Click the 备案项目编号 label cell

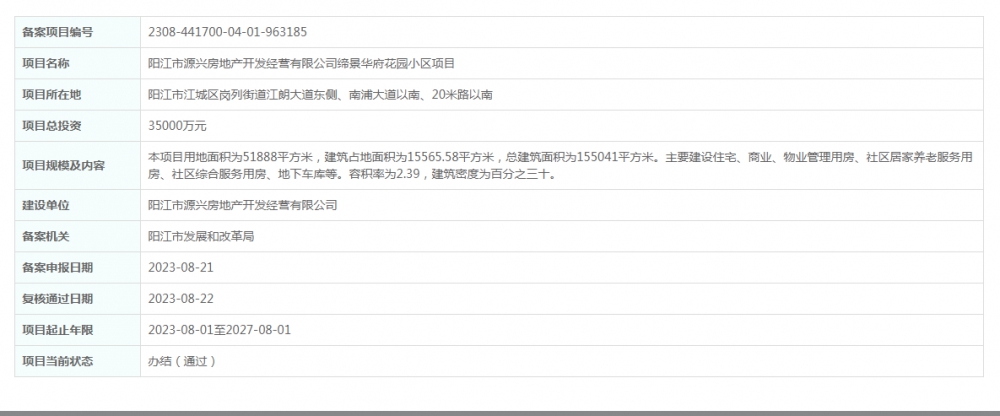(77, 32)
